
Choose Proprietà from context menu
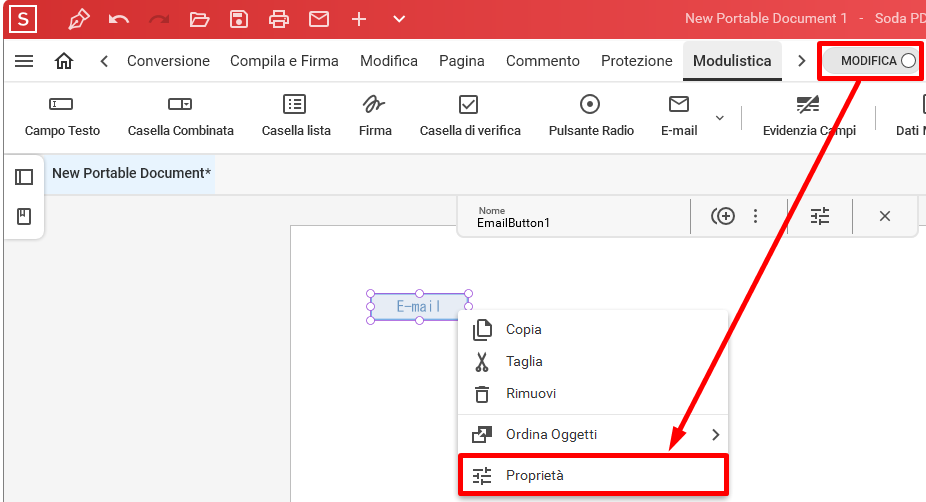pos(593,475)
